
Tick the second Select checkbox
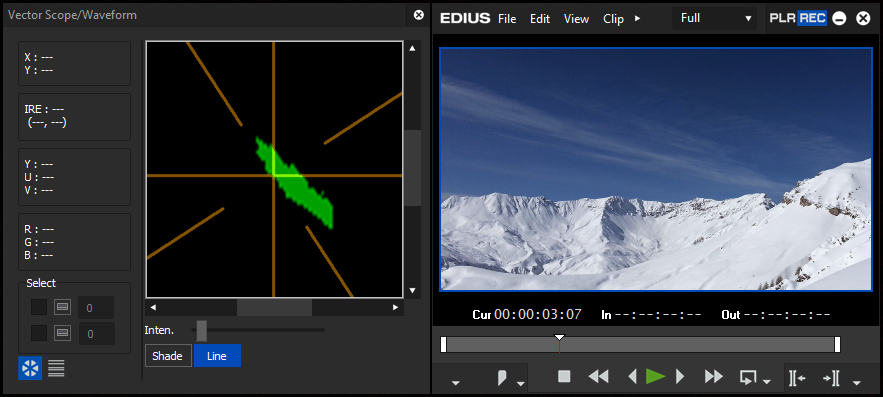(x=39, y=333)
